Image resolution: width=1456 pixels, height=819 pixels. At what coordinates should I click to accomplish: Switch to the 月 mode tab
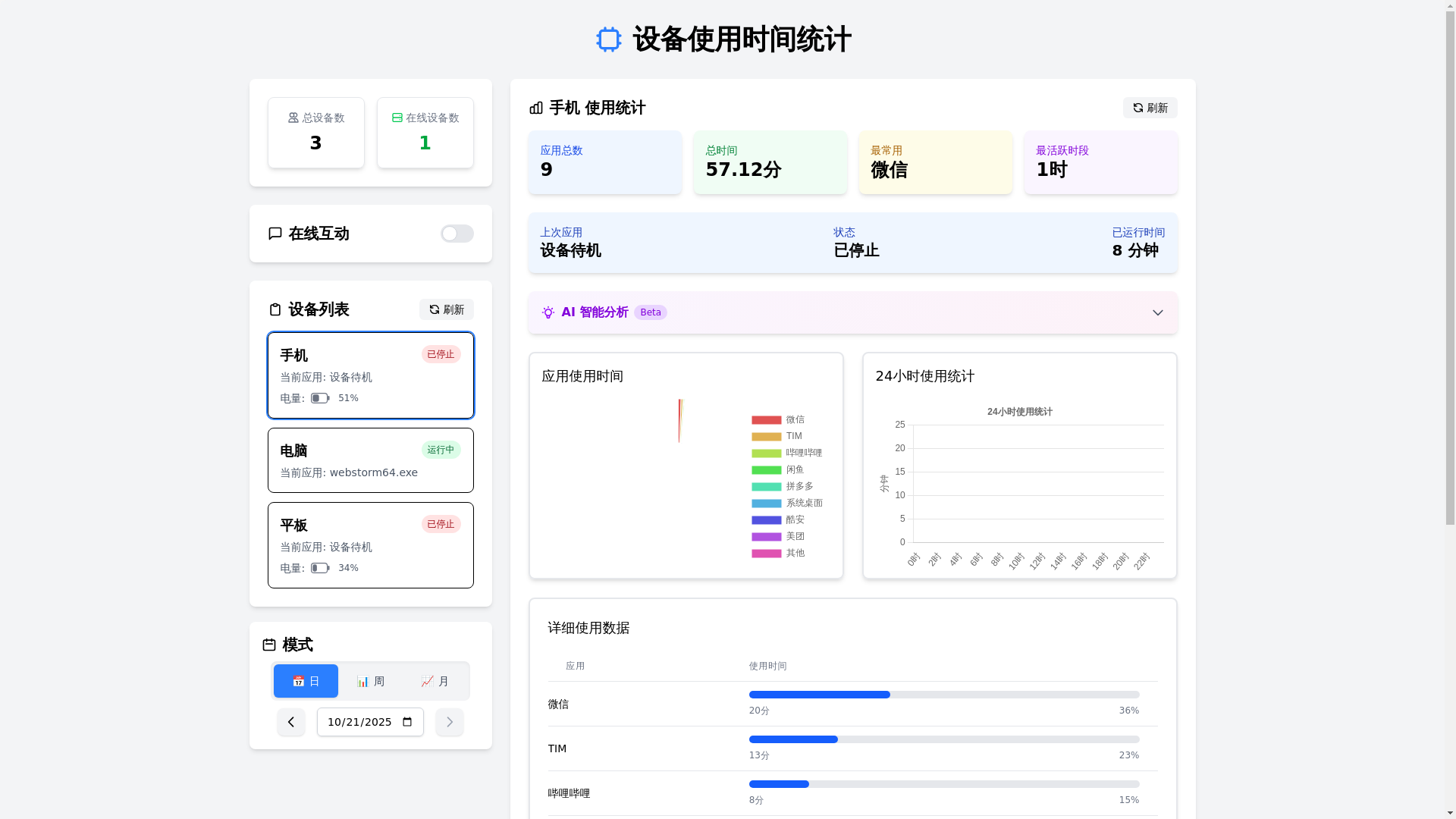click(x=435, y=681)
